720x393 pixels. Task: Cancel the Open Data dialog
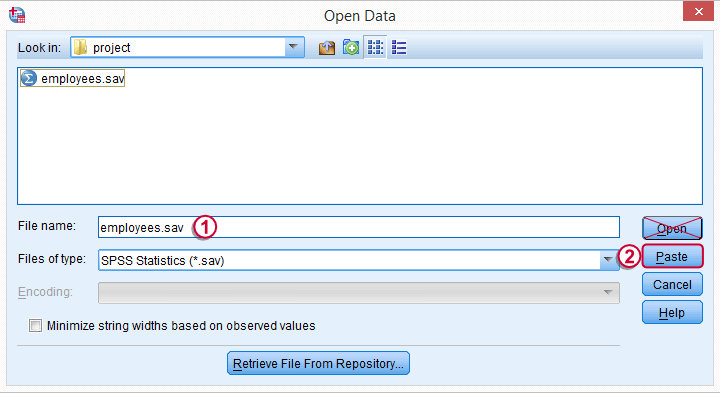click(672, 284)
